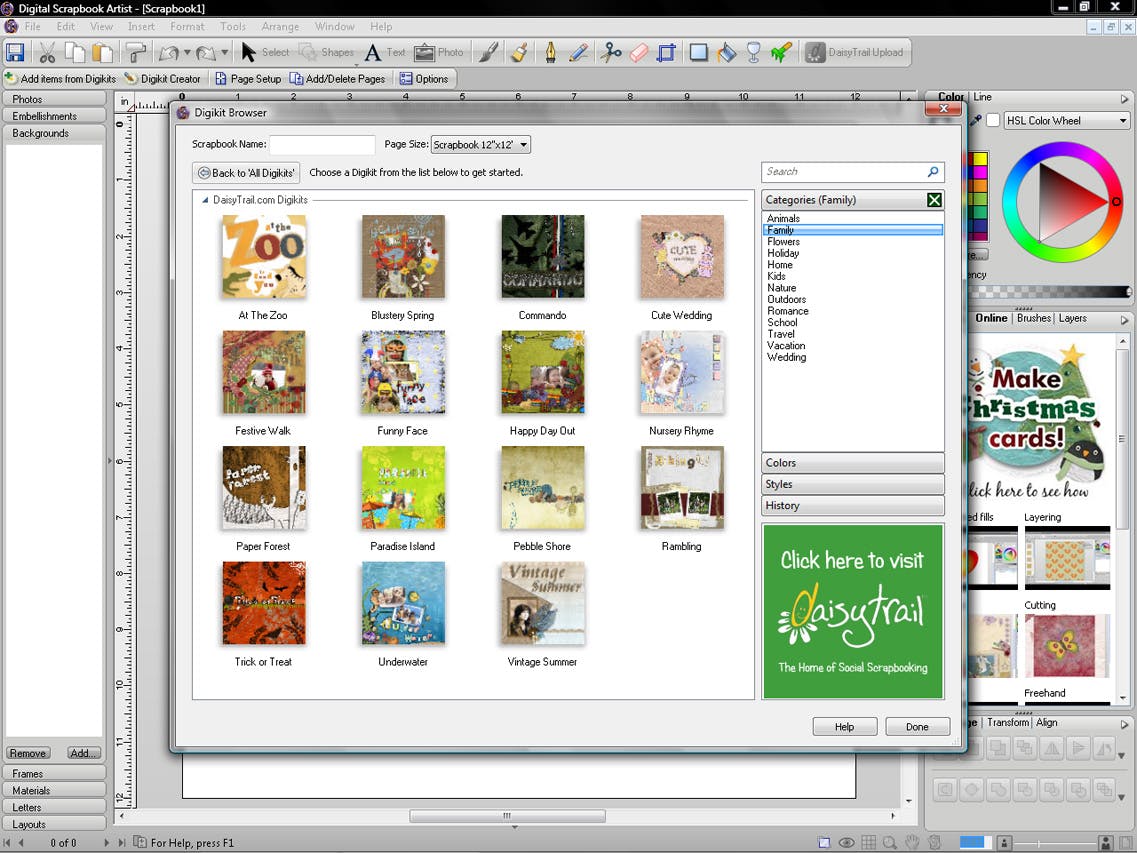Viewport: 1137px width, 853px height.
Task: Switch to the Brushes tab
Action: click(x=1034, y=318)
